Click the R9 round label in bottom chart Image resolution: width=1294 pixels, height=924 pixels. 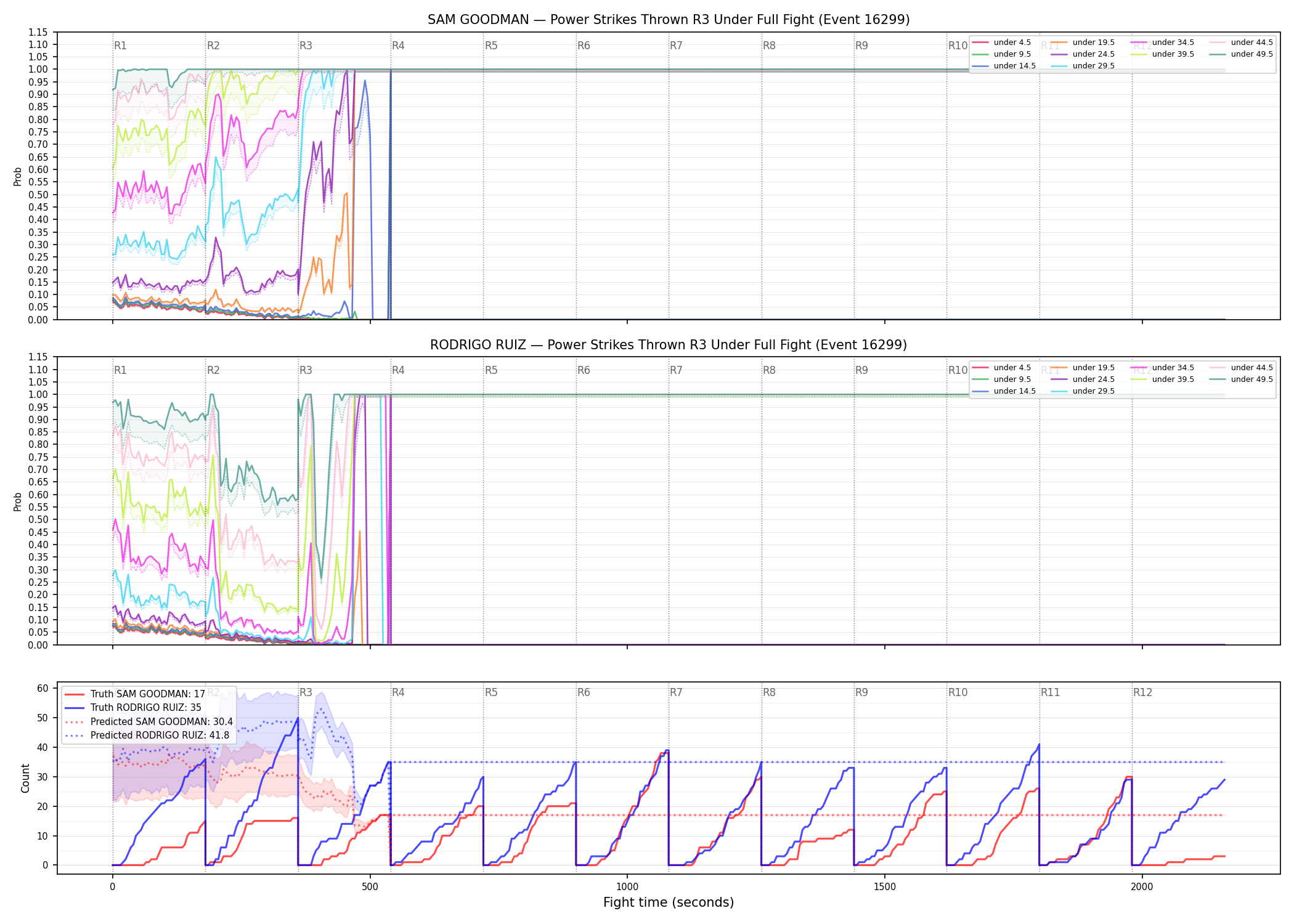(861, 692)
